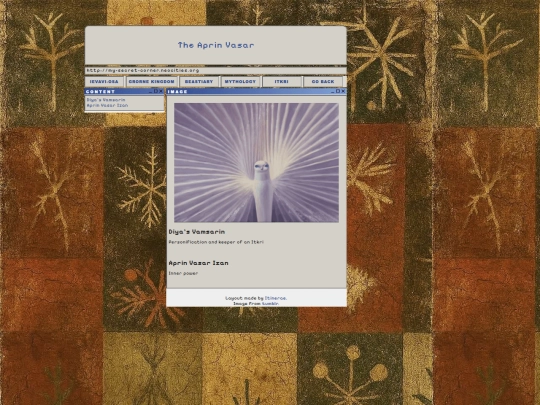Close the Content panel
Viewport: 540px width, 405px height.
(161, 91)
